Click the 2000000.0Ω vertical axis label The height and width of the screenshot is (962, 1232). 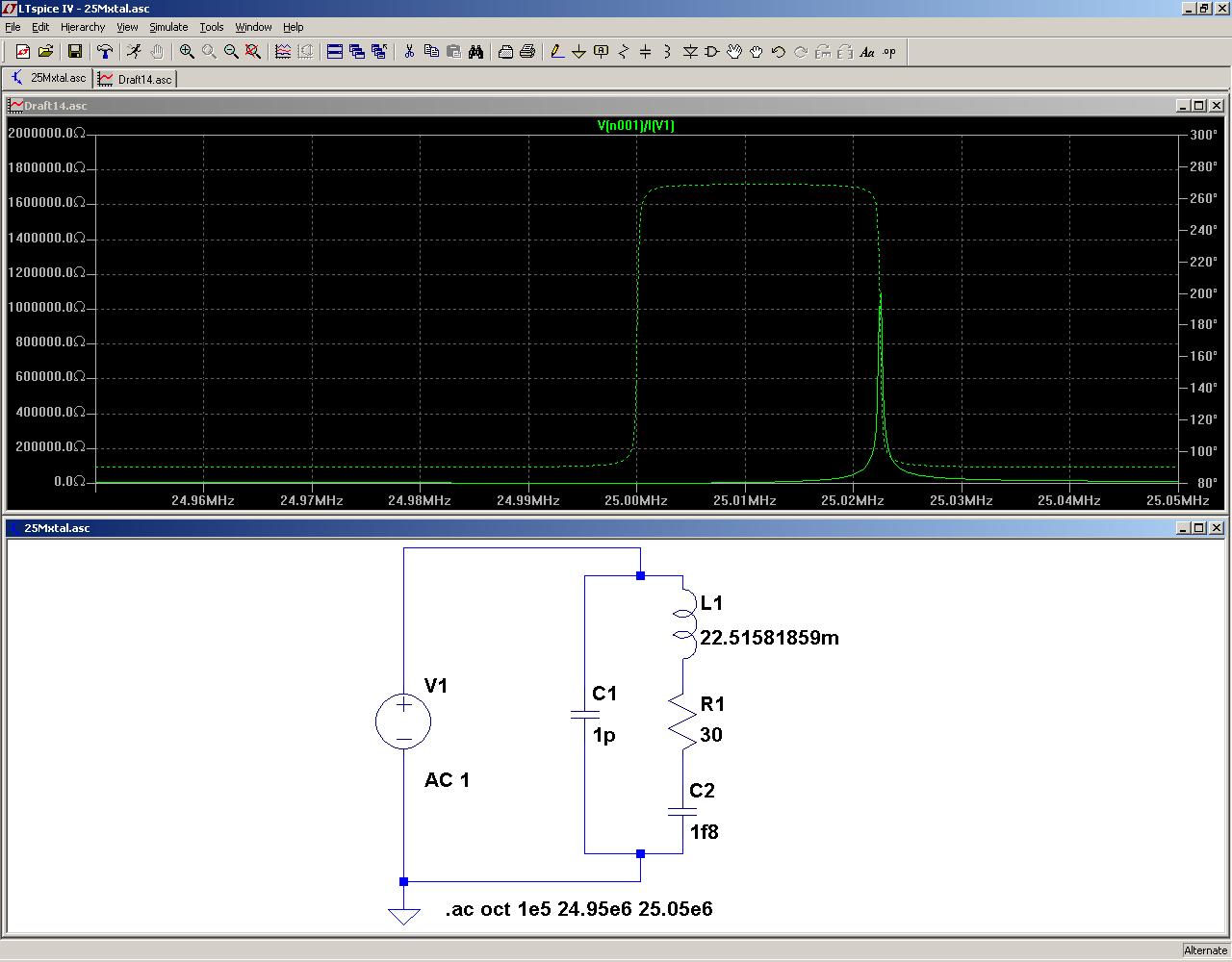[x=46, y=133]
